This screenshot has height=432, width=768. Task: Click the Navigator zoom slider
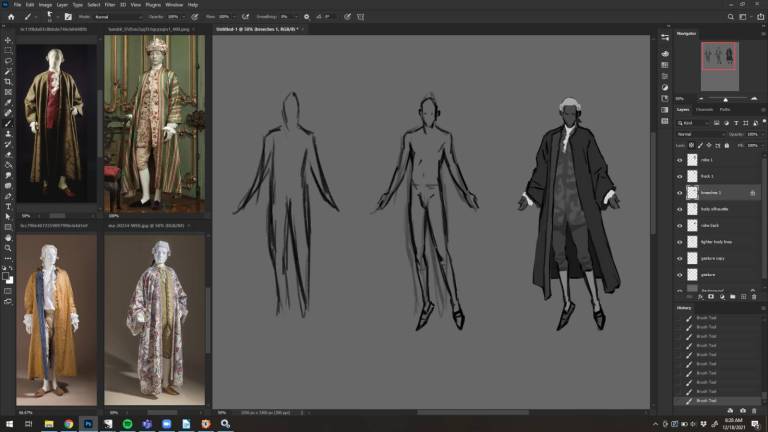click(x=725, y=98)
